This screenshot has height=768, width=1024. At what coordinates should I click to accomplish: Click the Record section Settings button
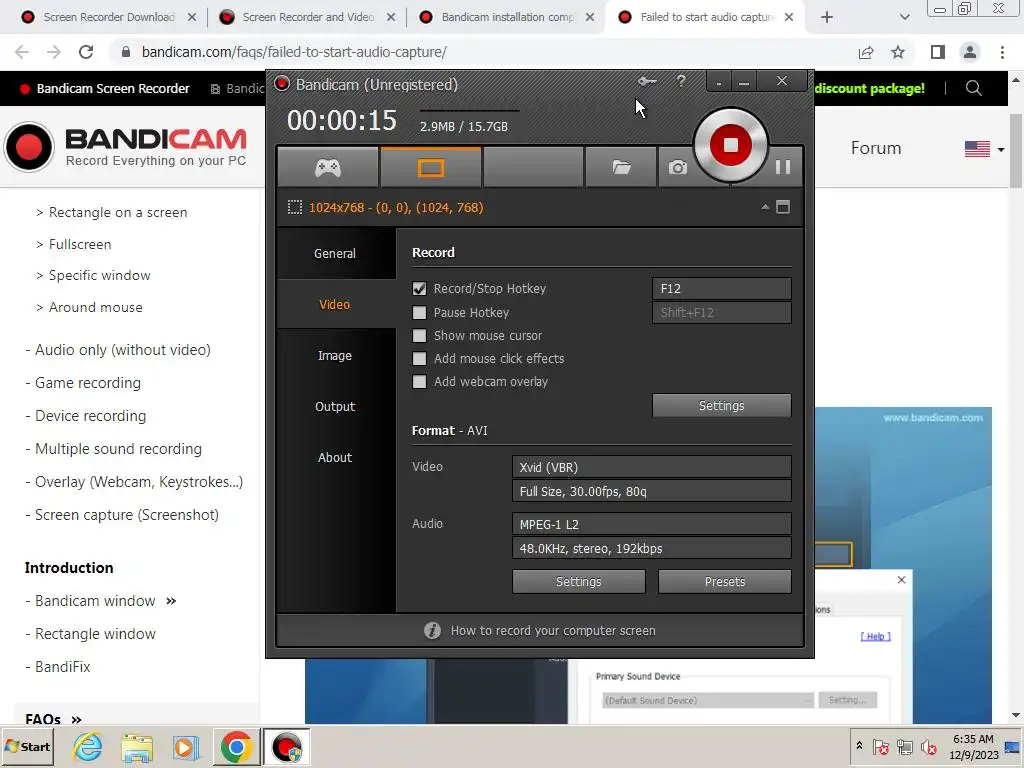(722, 406)
